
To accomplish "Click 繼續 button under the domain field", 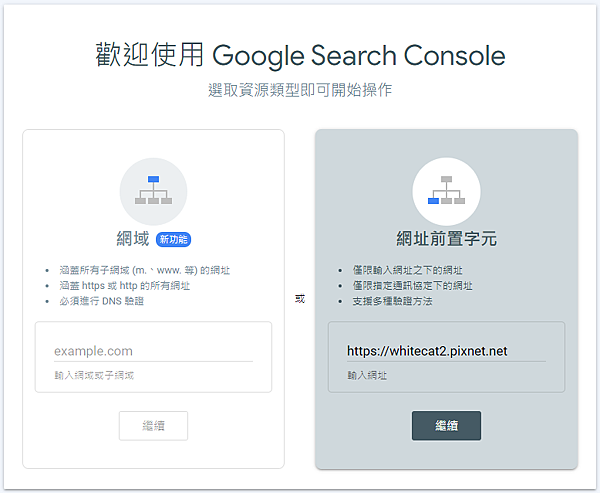I will click(153, 426).
